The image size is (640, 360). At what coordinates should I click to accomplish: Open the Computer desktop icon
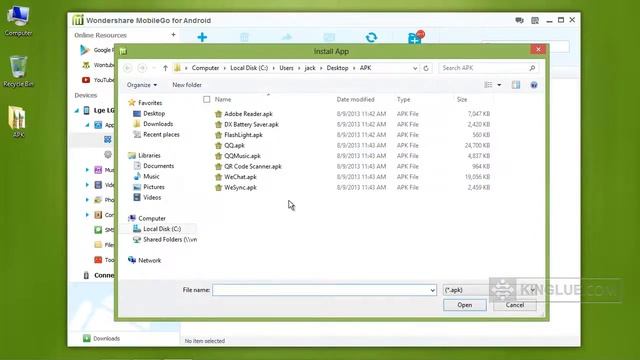pos(18,20)
